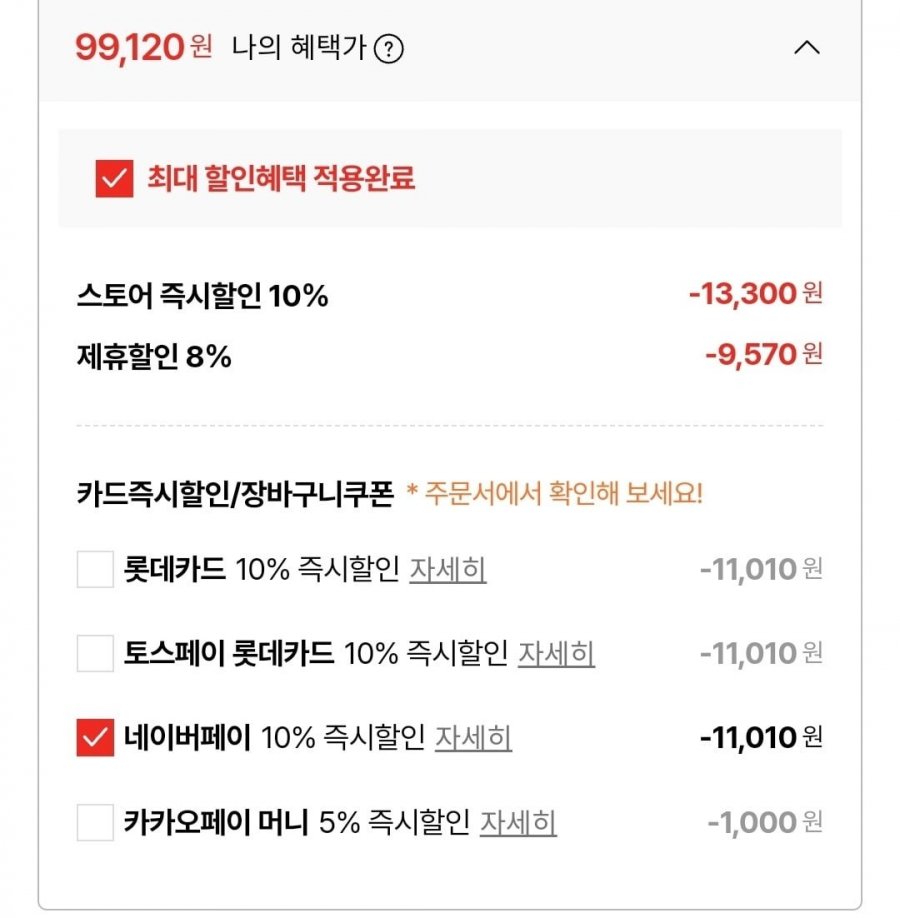Enable the 토스페이 롯데카드 discount checkbox
Screen dimensions: 900x918
coord(95,654)
